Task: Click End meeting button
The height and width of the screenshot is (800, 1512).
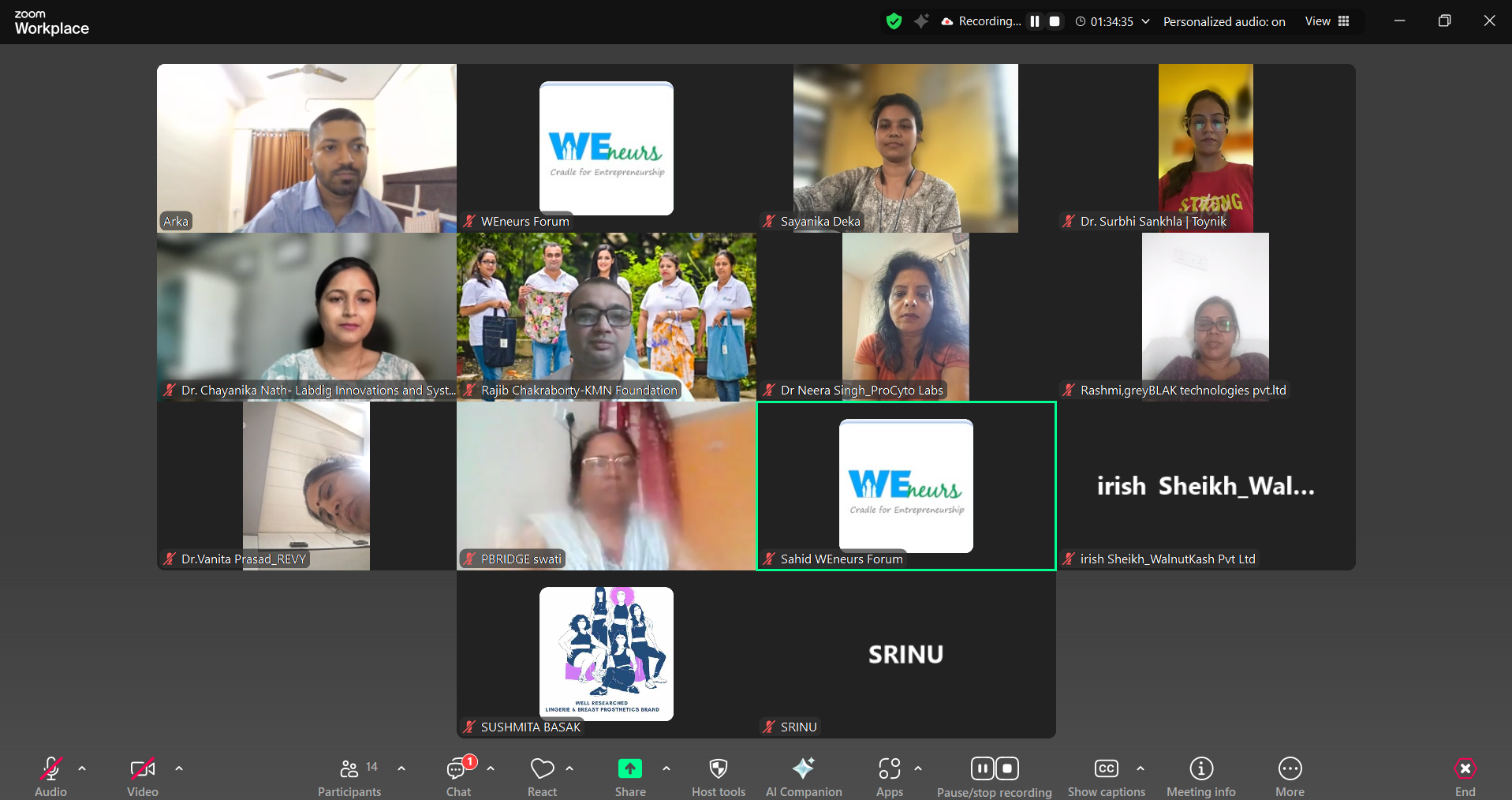Action: (x=1465, y=777)
